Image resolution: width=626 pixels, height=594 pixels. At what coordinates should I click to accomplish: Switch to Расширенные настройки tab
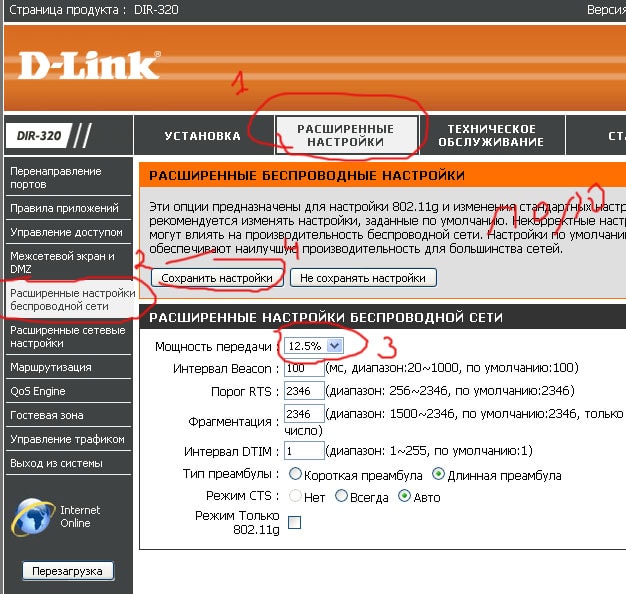tap(346, 135)
